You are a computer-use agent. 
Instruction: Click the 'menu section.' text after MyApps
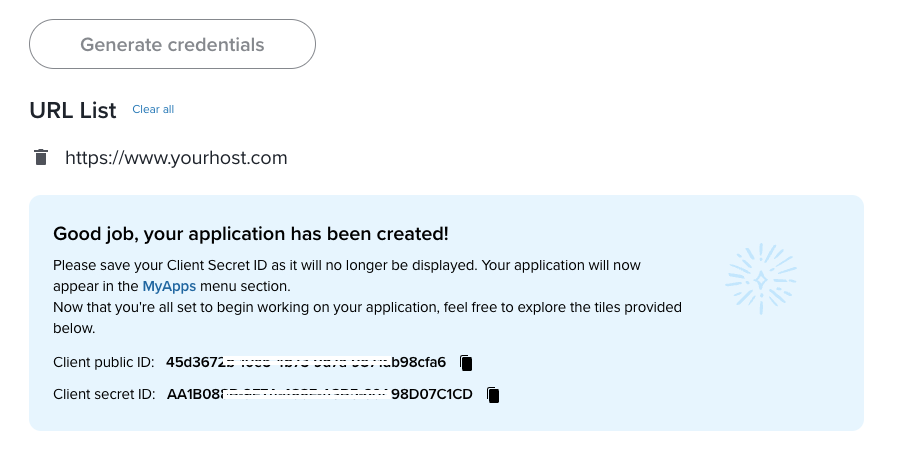(x=245, y=286)
